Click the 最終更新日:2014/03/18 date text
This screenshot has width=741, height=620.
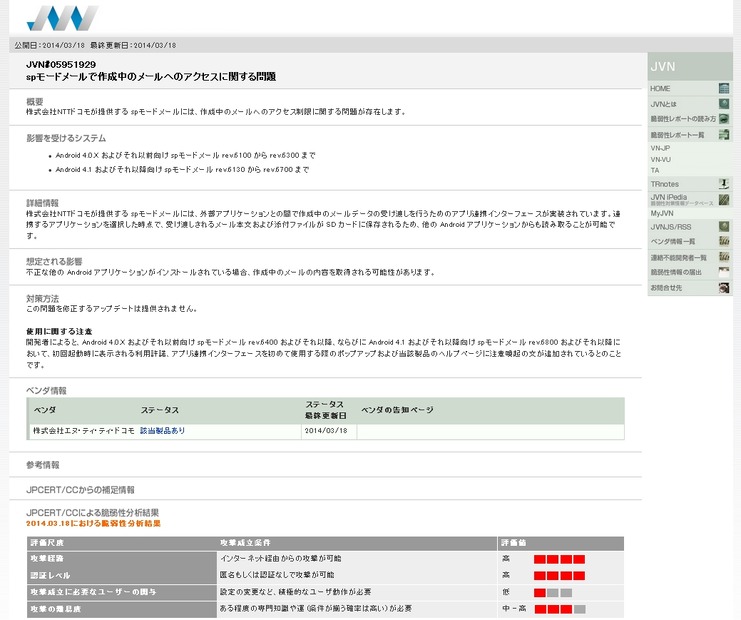(x=133, y=45)
